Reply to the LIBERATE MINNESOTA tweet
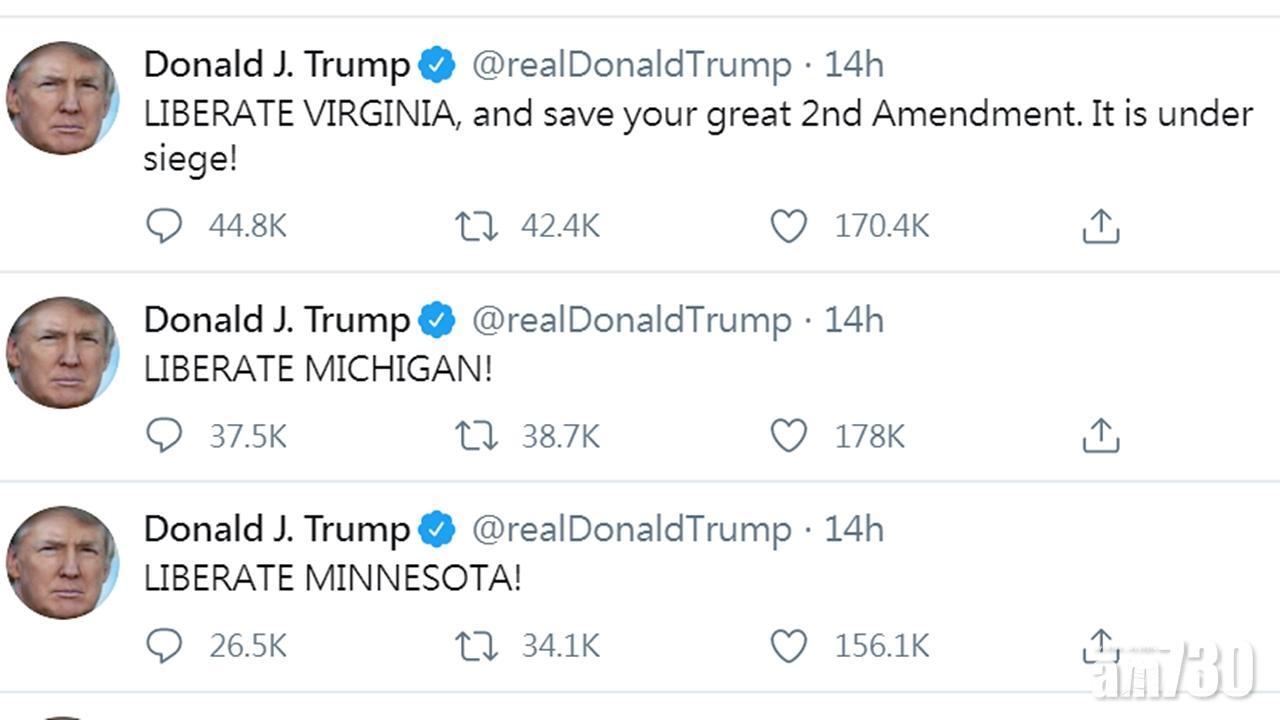 [x=164, y=646]
